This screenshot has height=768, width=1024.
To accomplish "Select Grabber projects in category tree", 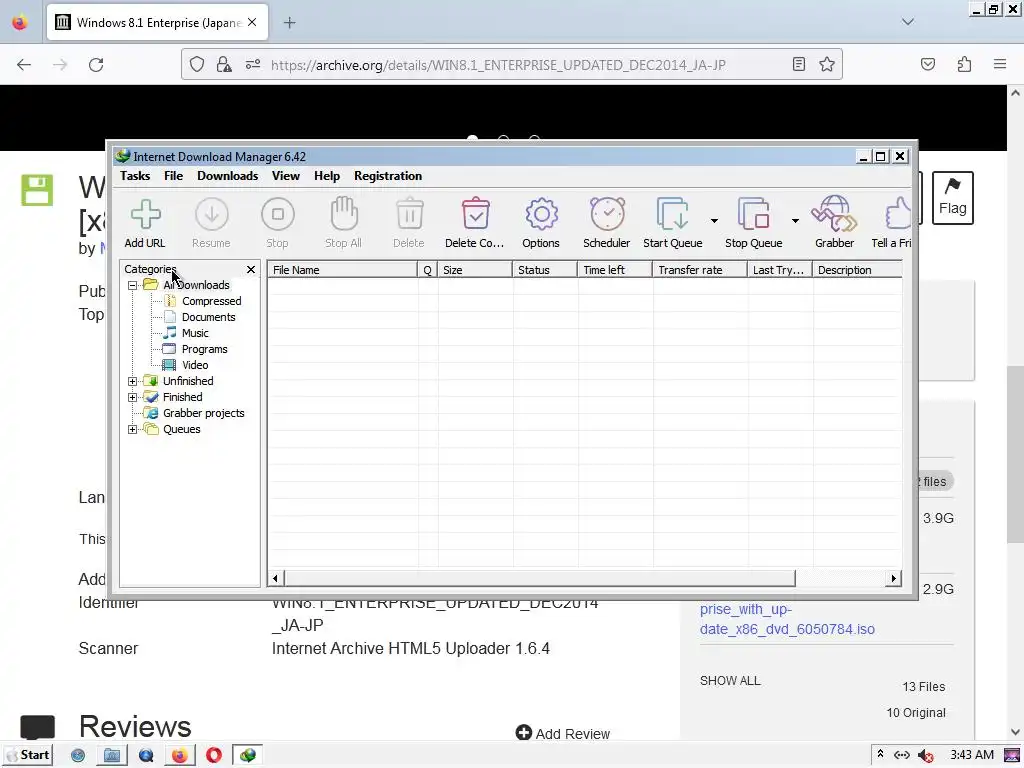I will tap(204, 413).
